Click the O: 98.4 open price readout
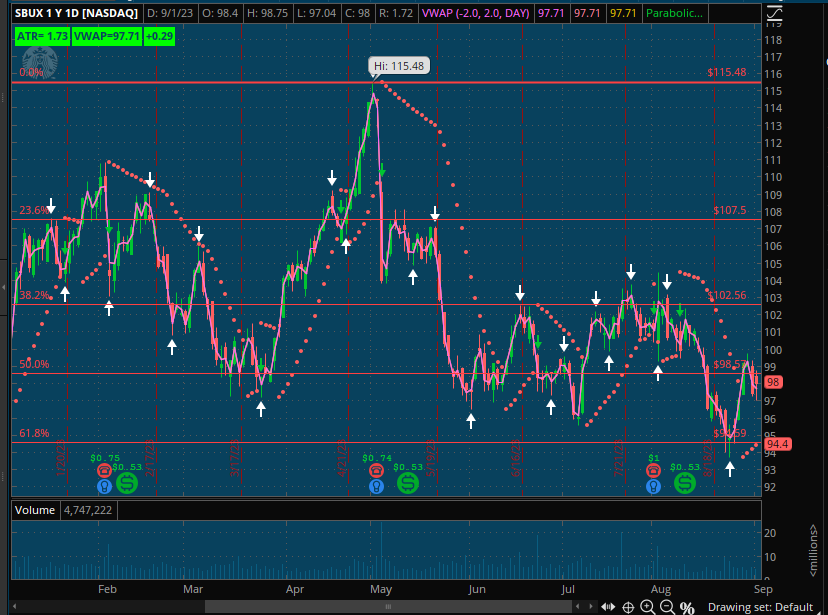The height and width of the screenshot is (615, 828). [220, 13]
